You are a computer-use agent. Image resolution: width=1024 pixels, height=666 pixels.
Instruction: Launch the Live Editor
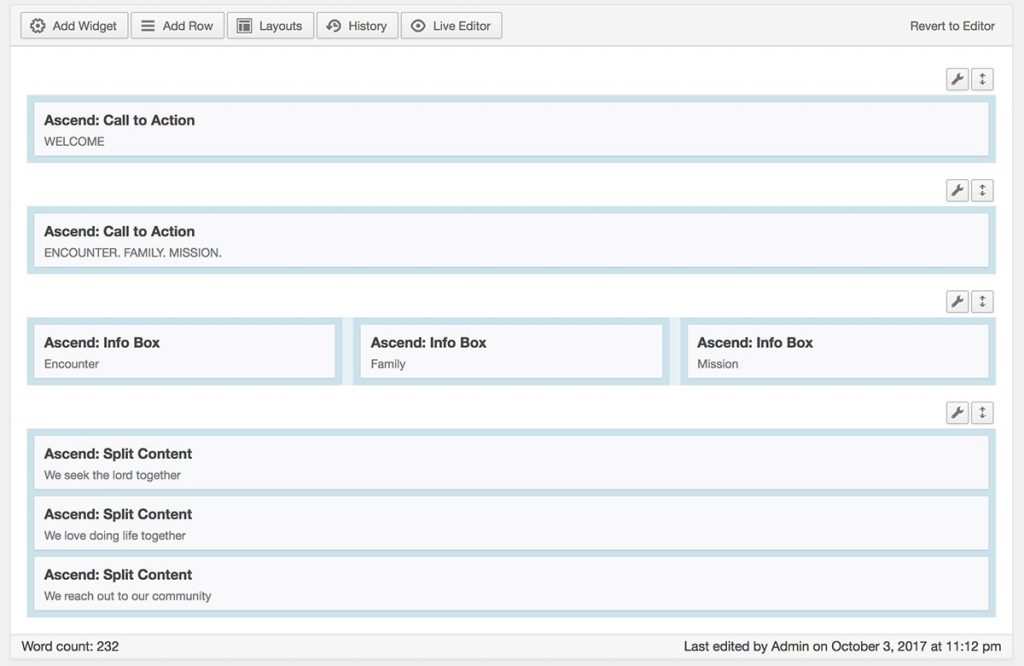click(x=451, y=25)
